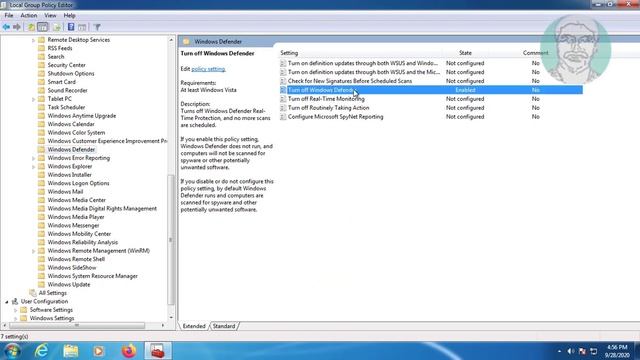
Task: Select Check for New Signatures Before Scheduled Scans
Action: (350, 81)
